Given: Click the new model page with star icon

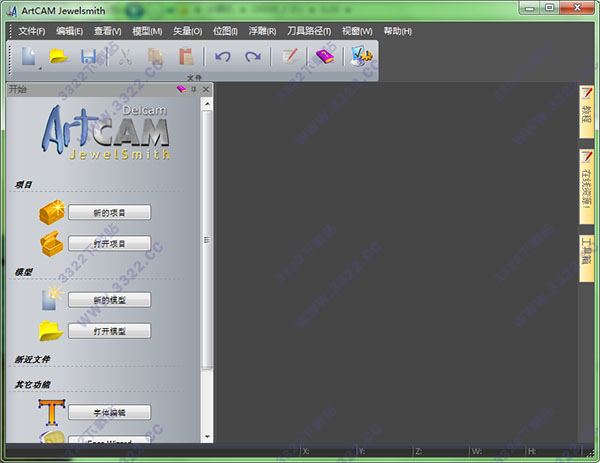Looking at the screenshot, I should pos(52,298).
